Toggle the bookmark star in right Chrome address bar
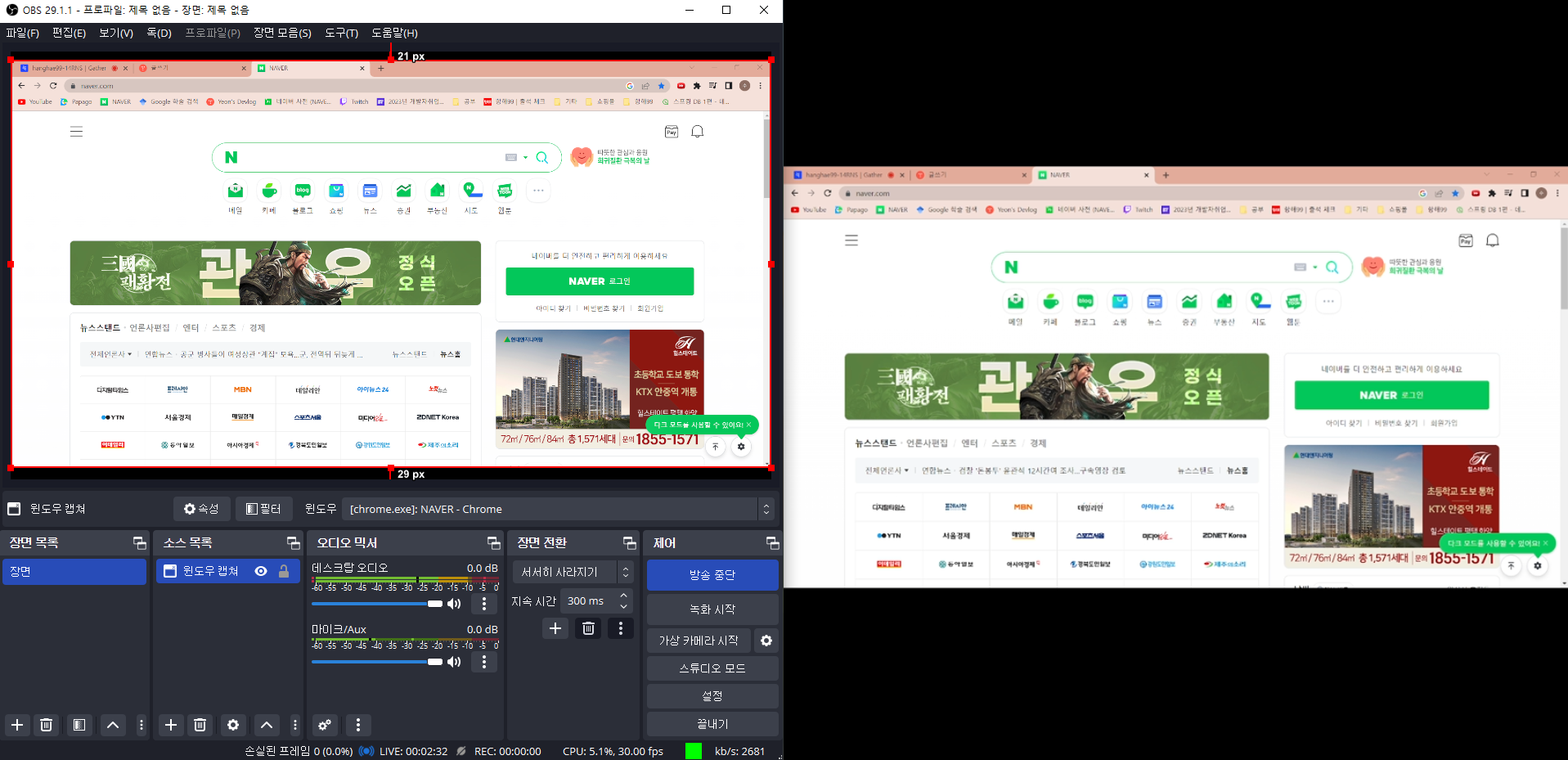Viewport: 1568px width, 760px height. click(x=1455, y=194)
